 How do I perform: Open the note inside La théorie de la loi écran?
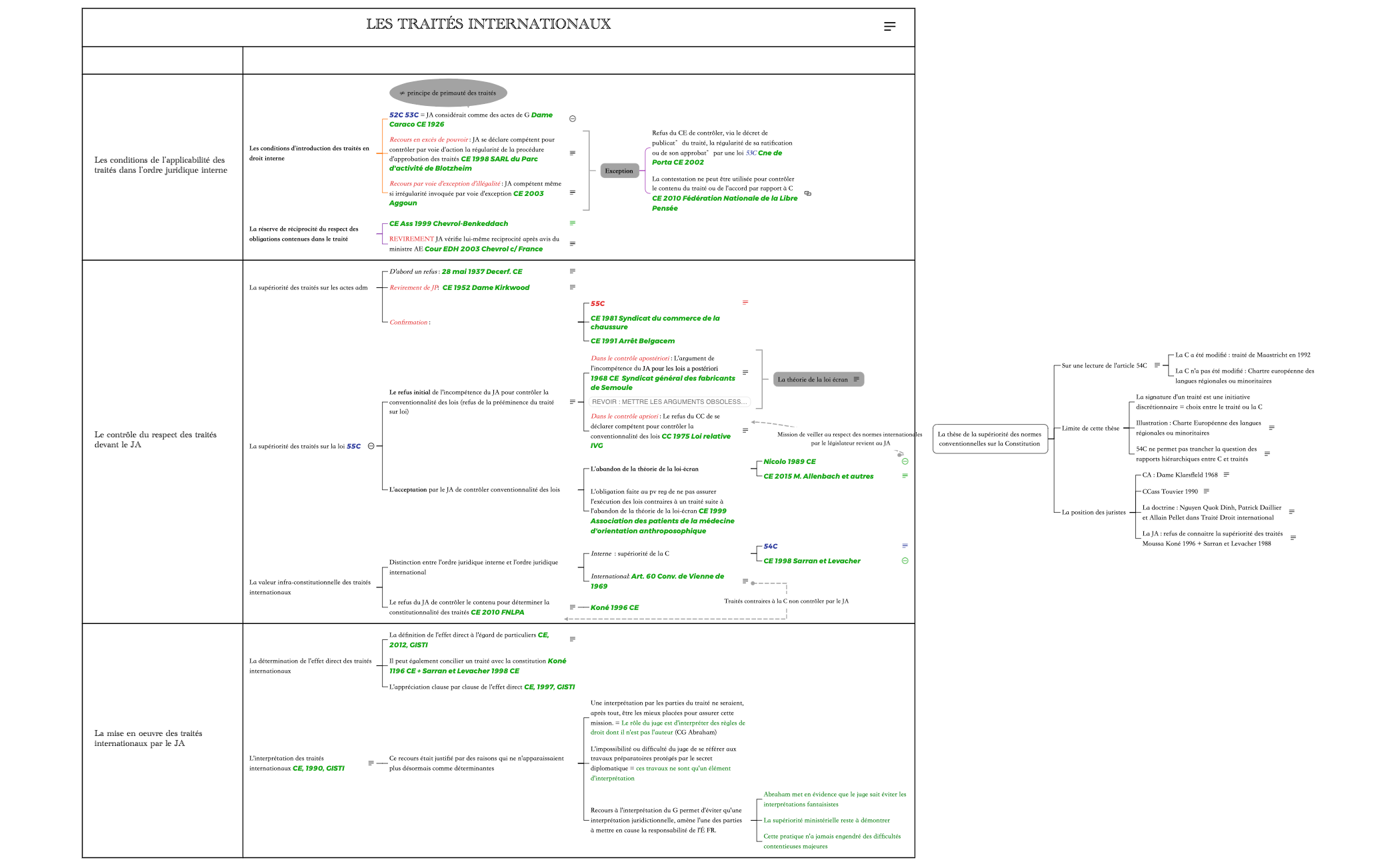857,379
